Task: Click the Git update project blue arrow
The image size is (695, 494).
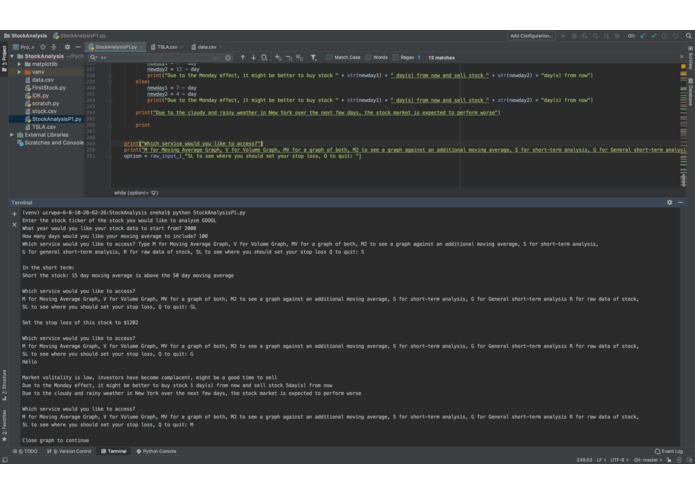Action: pos(643,36)
